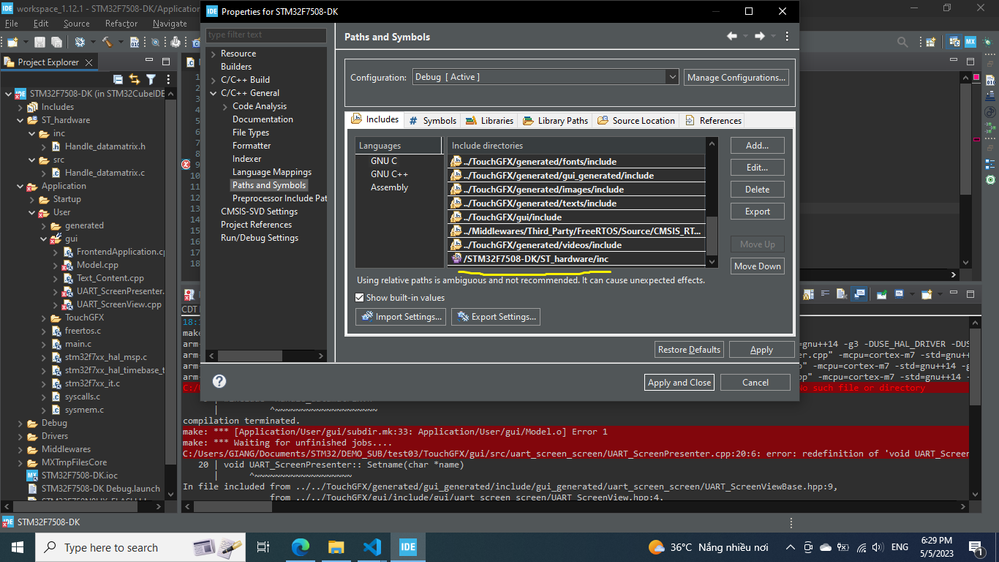Expand the C/C++ Build category

pos(213,80)
